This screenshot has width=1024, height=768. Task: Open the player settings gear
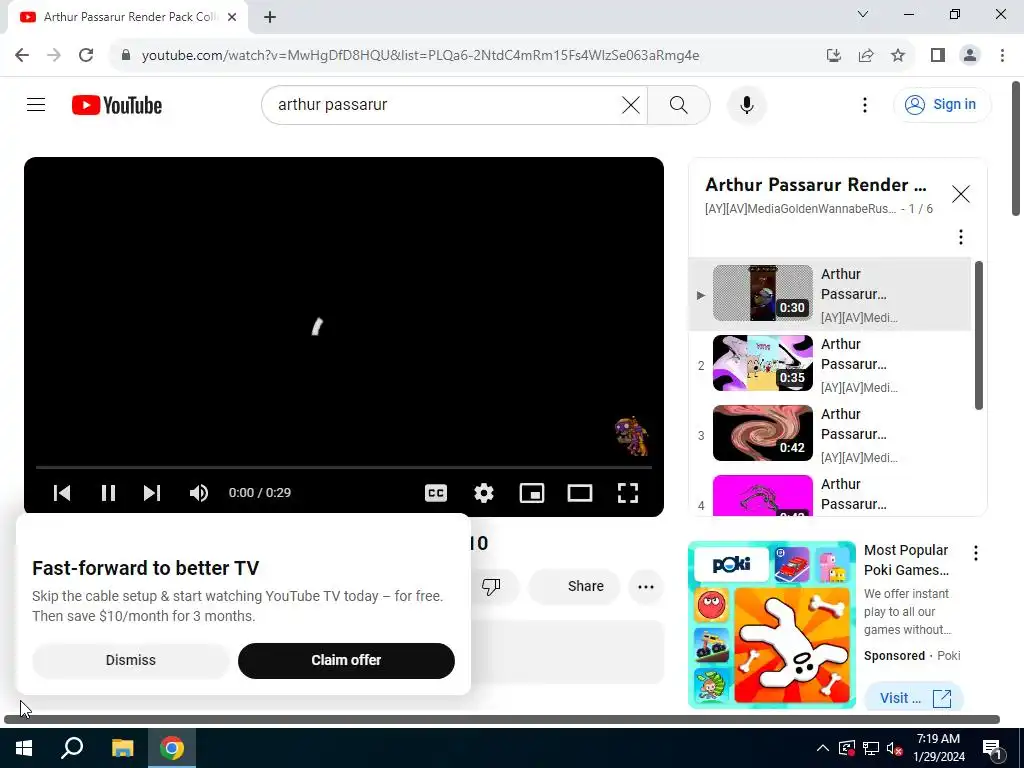484,492
